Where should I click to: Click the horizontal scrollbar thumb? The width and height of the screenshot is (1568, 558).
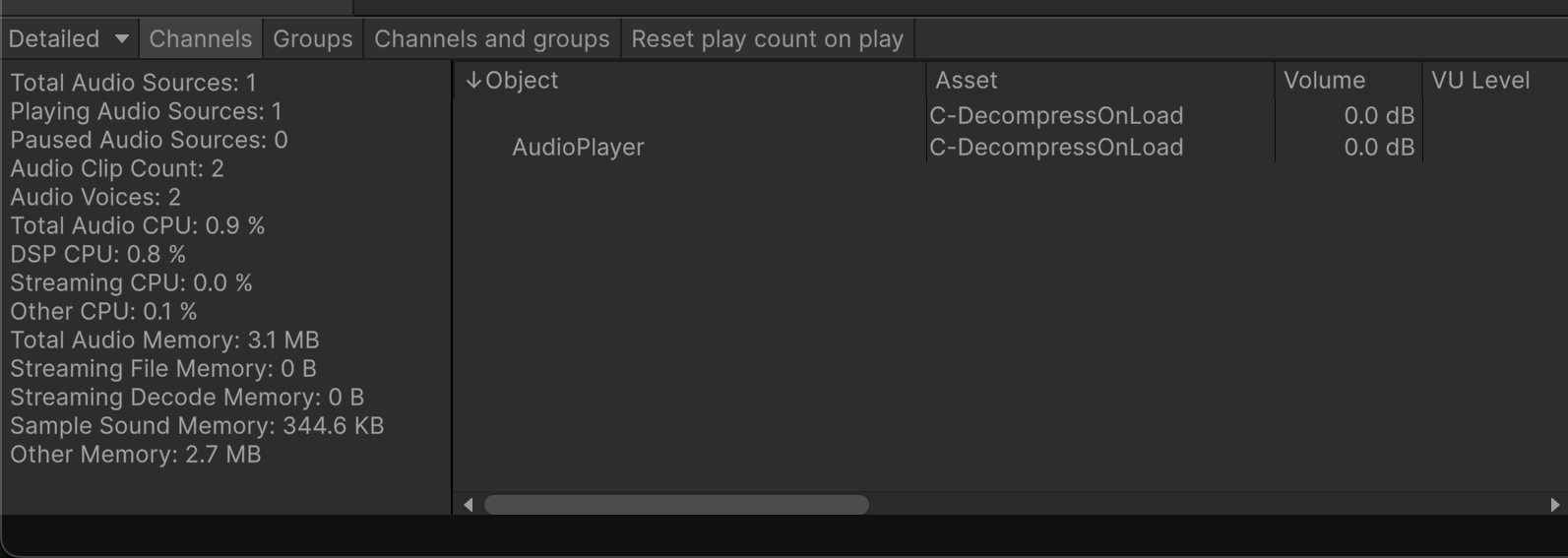676,505
